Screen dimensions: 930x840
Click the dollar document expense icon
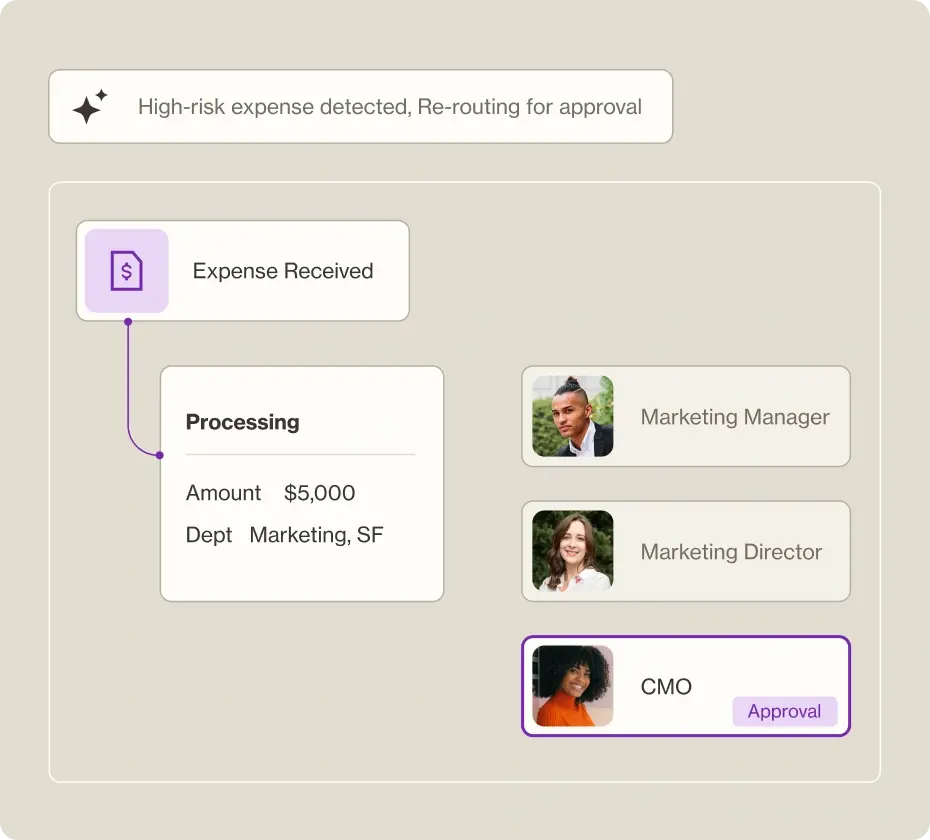126,271
